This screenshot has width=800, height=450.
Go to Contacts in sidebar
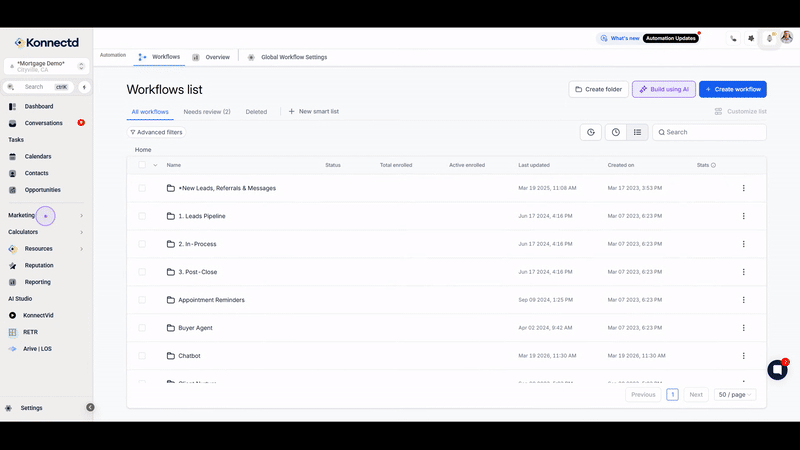(36, 173)
